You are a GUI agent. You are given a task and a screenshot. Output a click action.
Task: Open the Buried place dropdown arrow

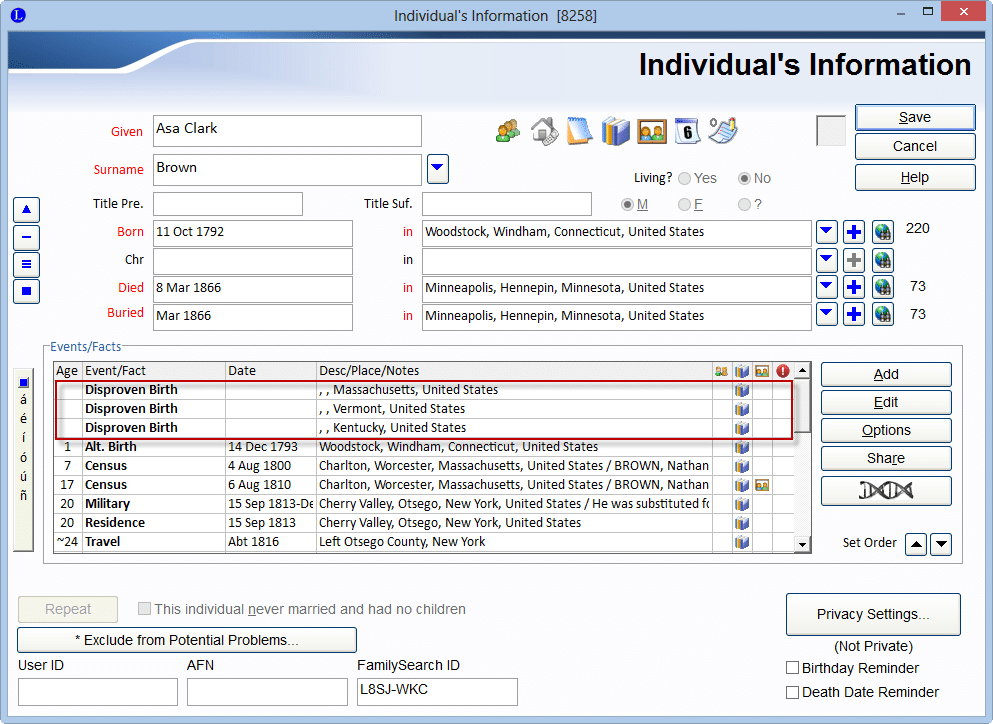click(x=826, y=314)
